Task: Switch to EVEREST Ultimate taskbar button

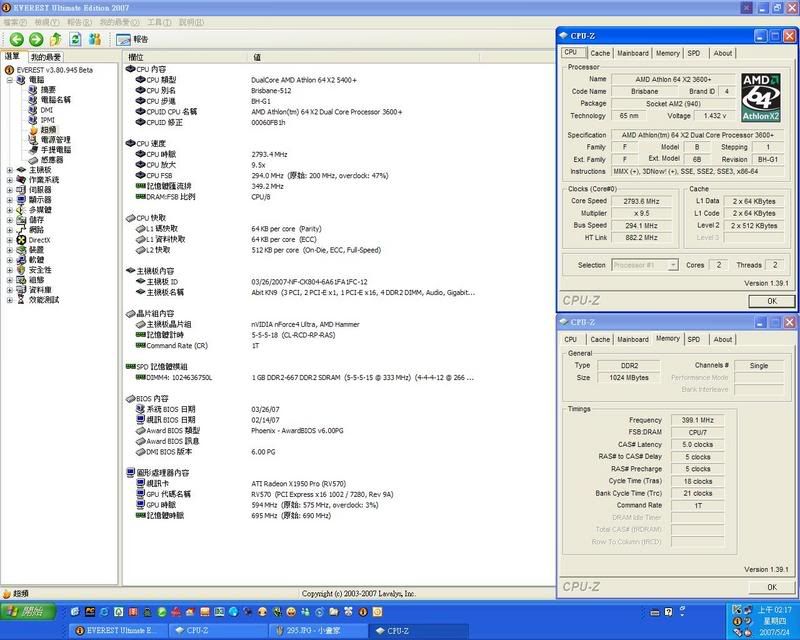Action: click(116, 631)
